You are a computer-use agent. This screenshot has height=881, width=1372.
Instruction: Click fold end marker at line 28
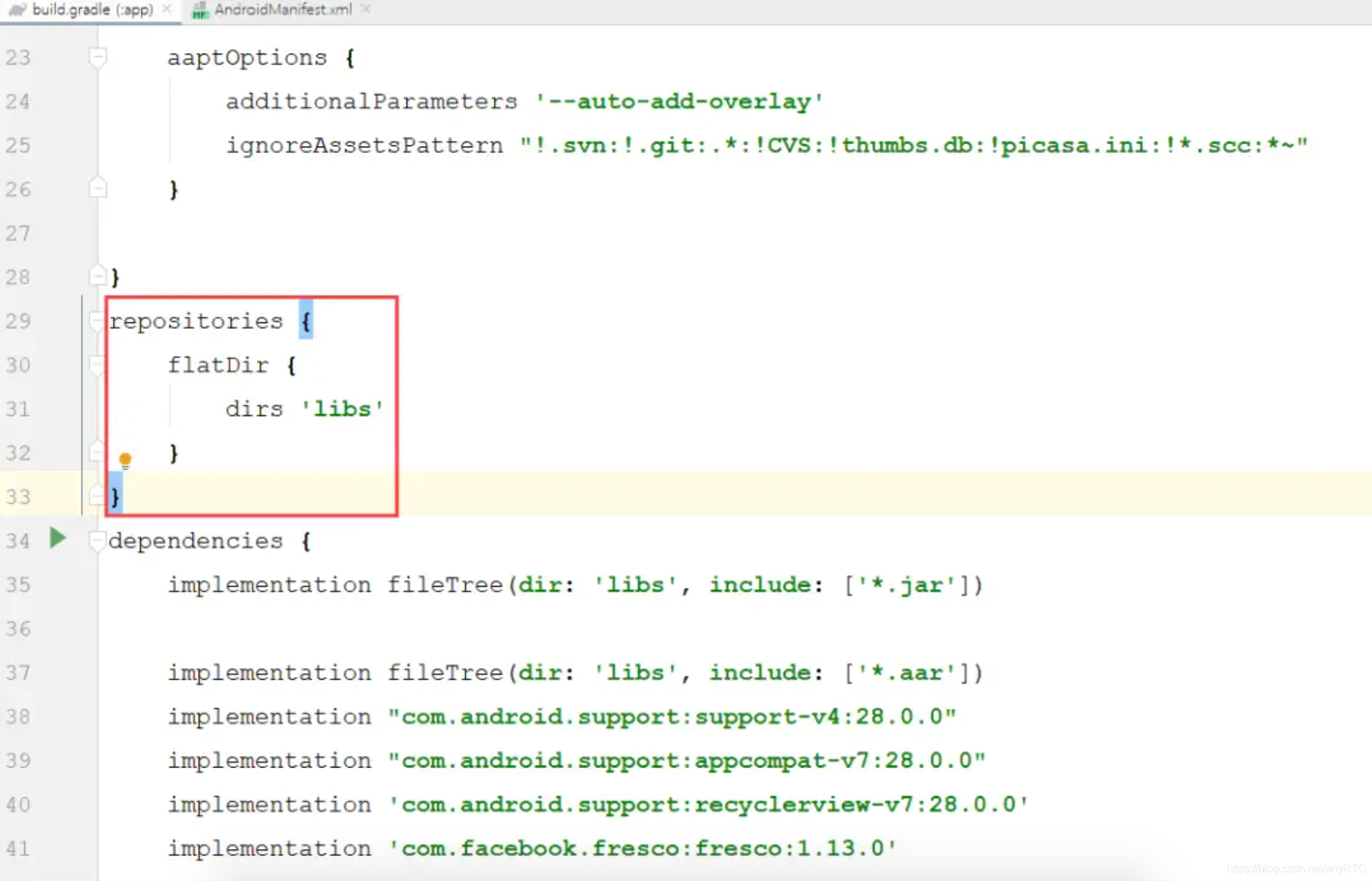point(98,276)
